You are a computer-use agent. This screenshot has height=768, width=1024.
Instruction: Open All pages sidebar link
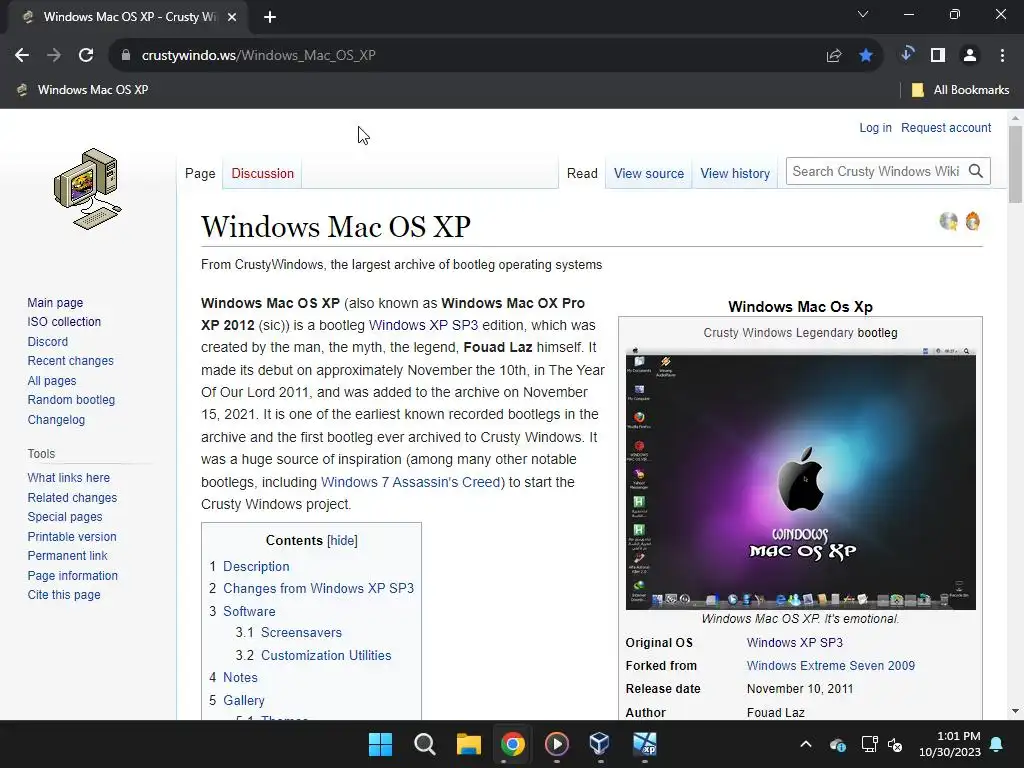52,381
